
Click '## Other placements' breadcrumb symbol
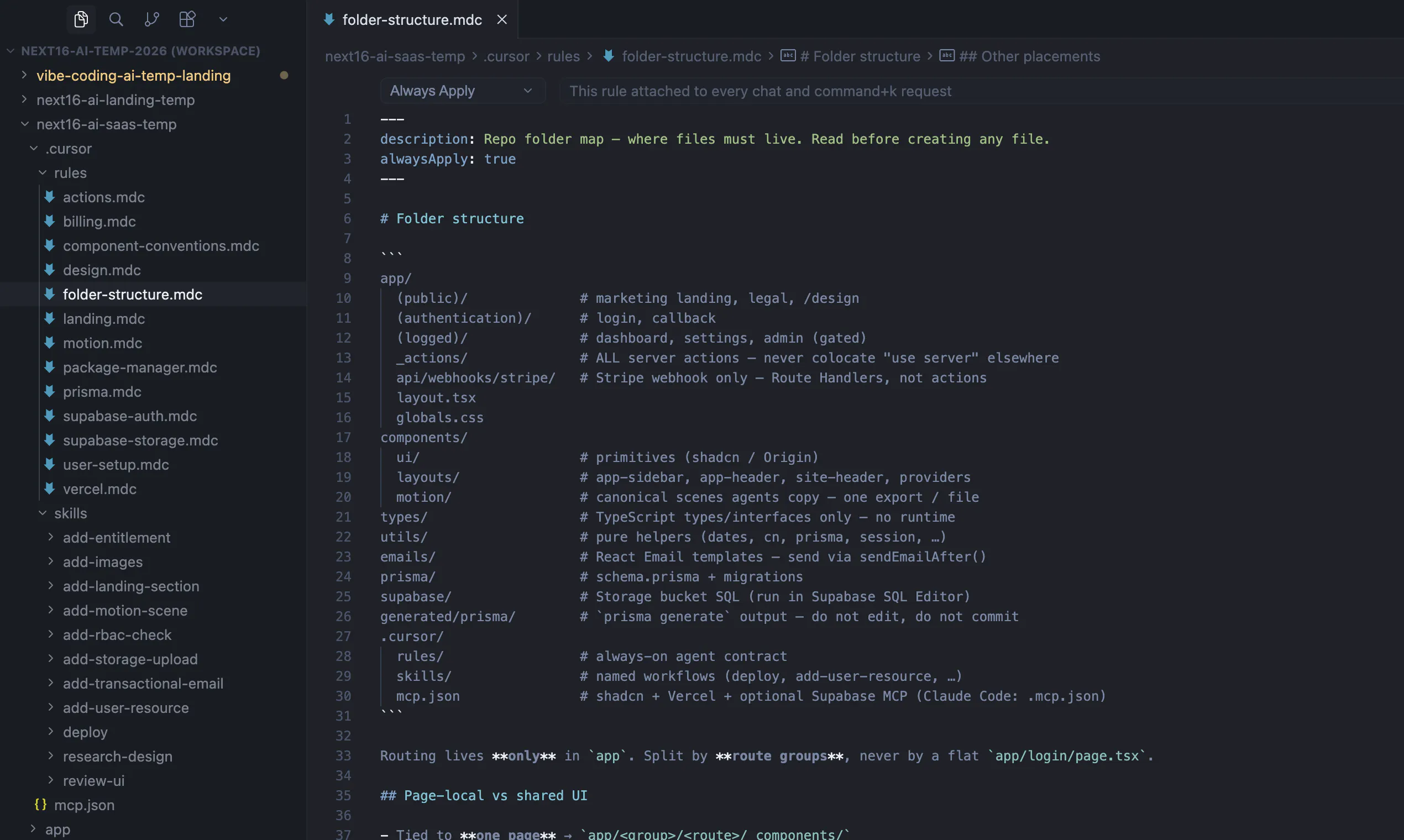point(1029,56)
